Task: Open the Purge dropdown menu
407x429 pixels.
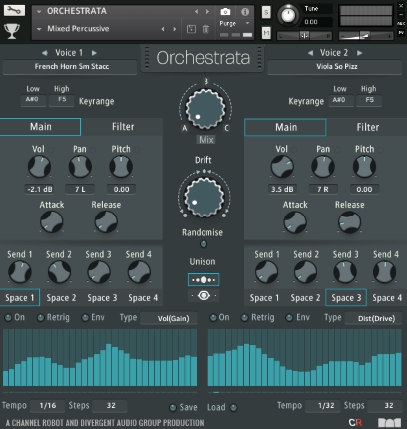Action: (248, 23)
